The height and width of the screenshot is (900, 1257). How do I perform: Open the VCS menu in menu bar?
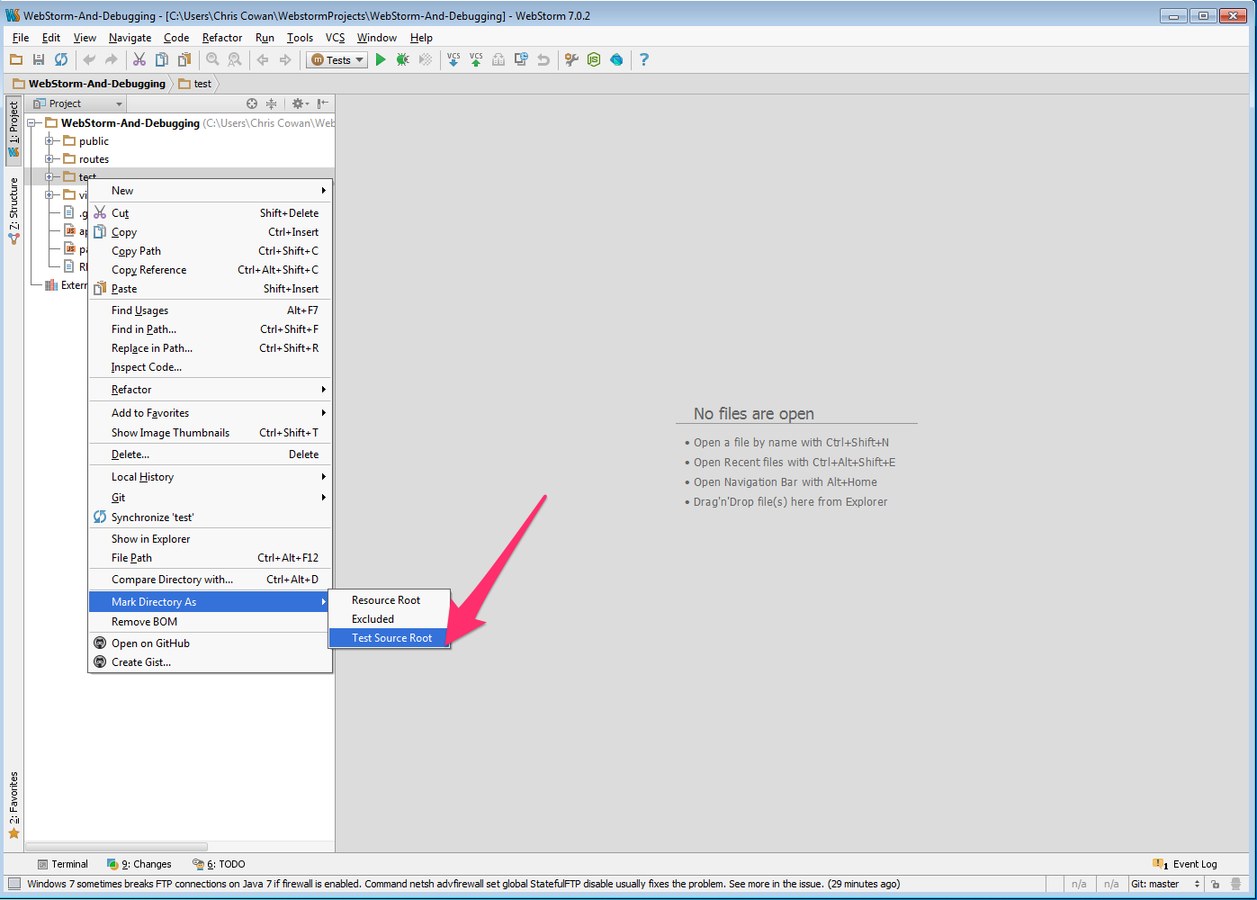[x=335, y=38]
